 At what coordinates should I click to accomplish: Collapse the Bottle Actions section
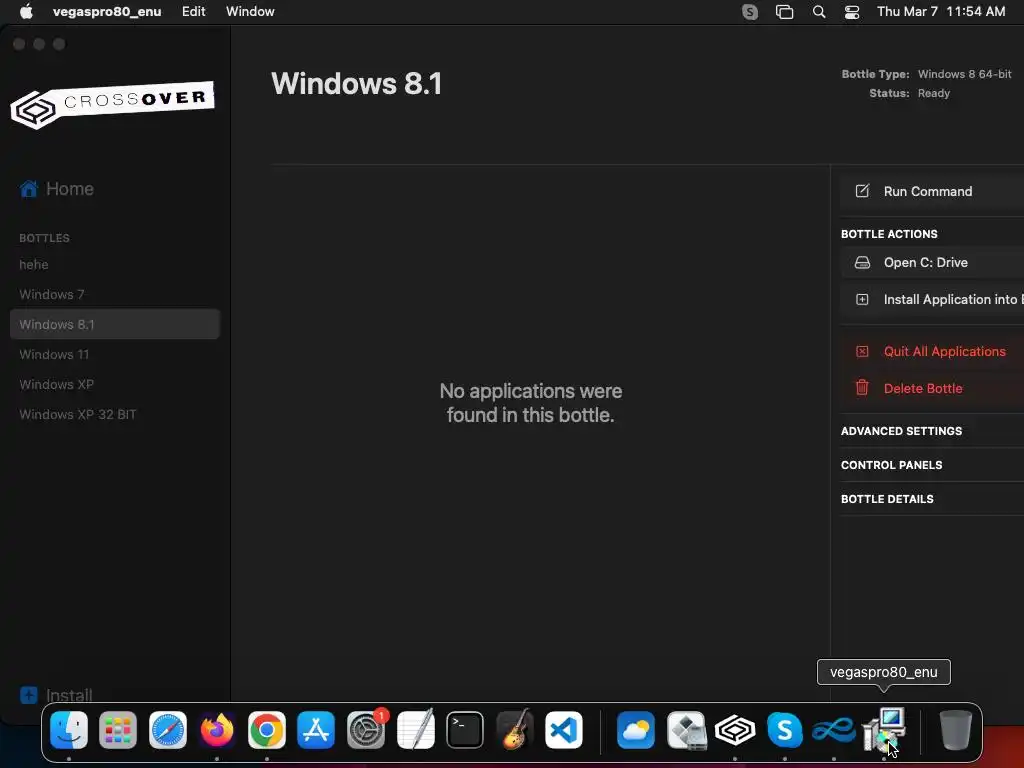(889, 234)
